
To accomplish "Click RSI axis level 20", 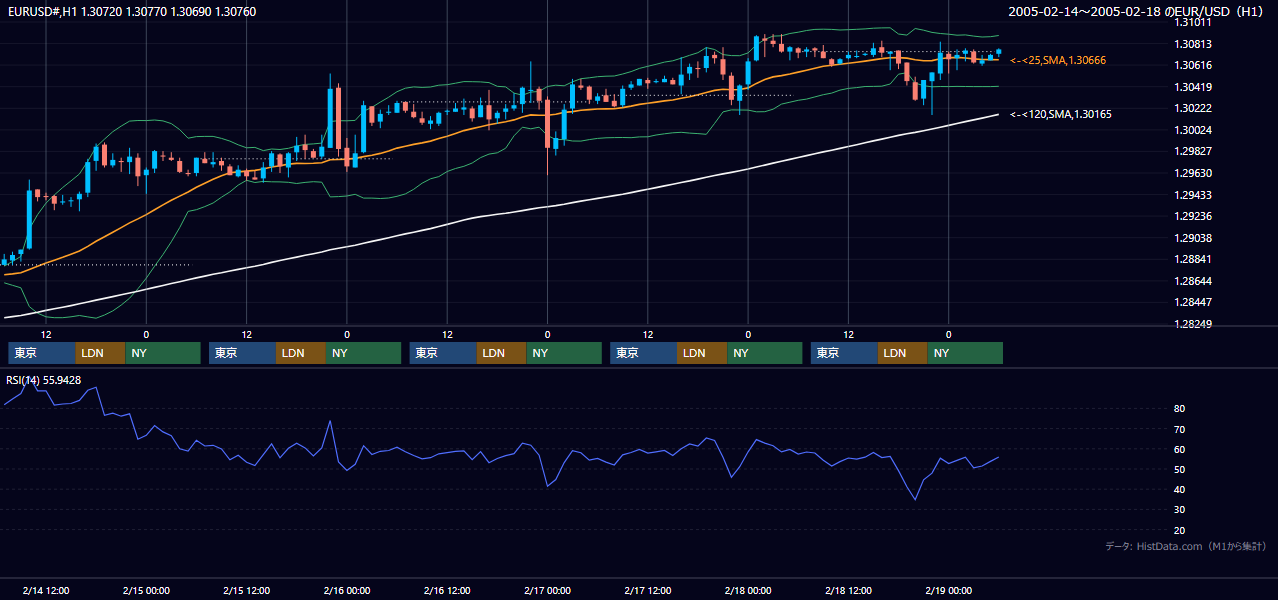I will pos(1180,530).
